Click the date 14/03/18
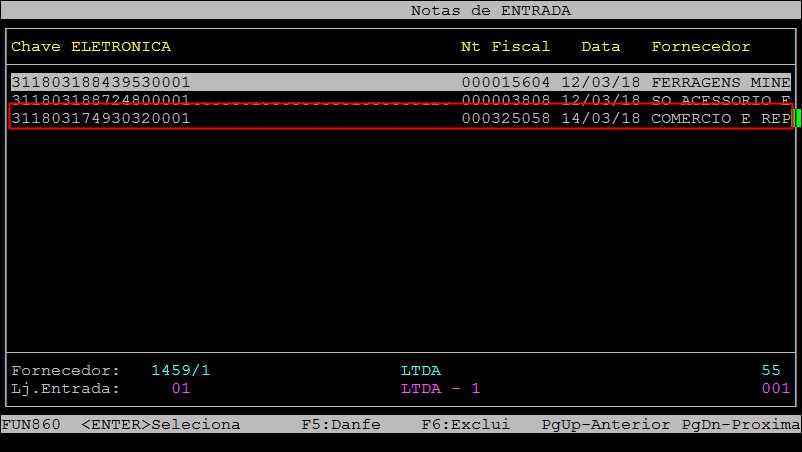The image size is (802, 452). pos(600,119)
